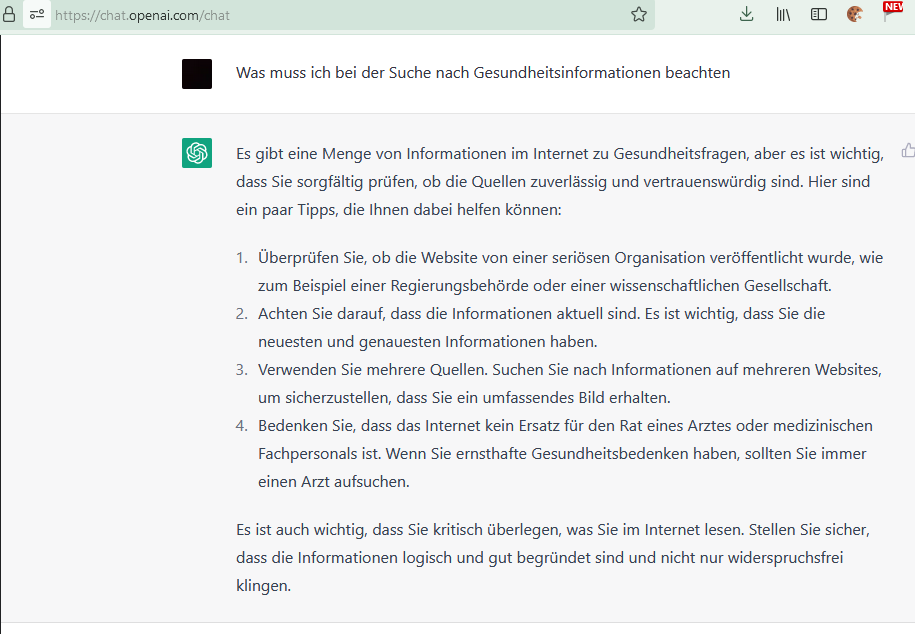The height and width of the screenshot is (634, 915).
Task: Click the black user avatar square
Action: click(197, 74)
